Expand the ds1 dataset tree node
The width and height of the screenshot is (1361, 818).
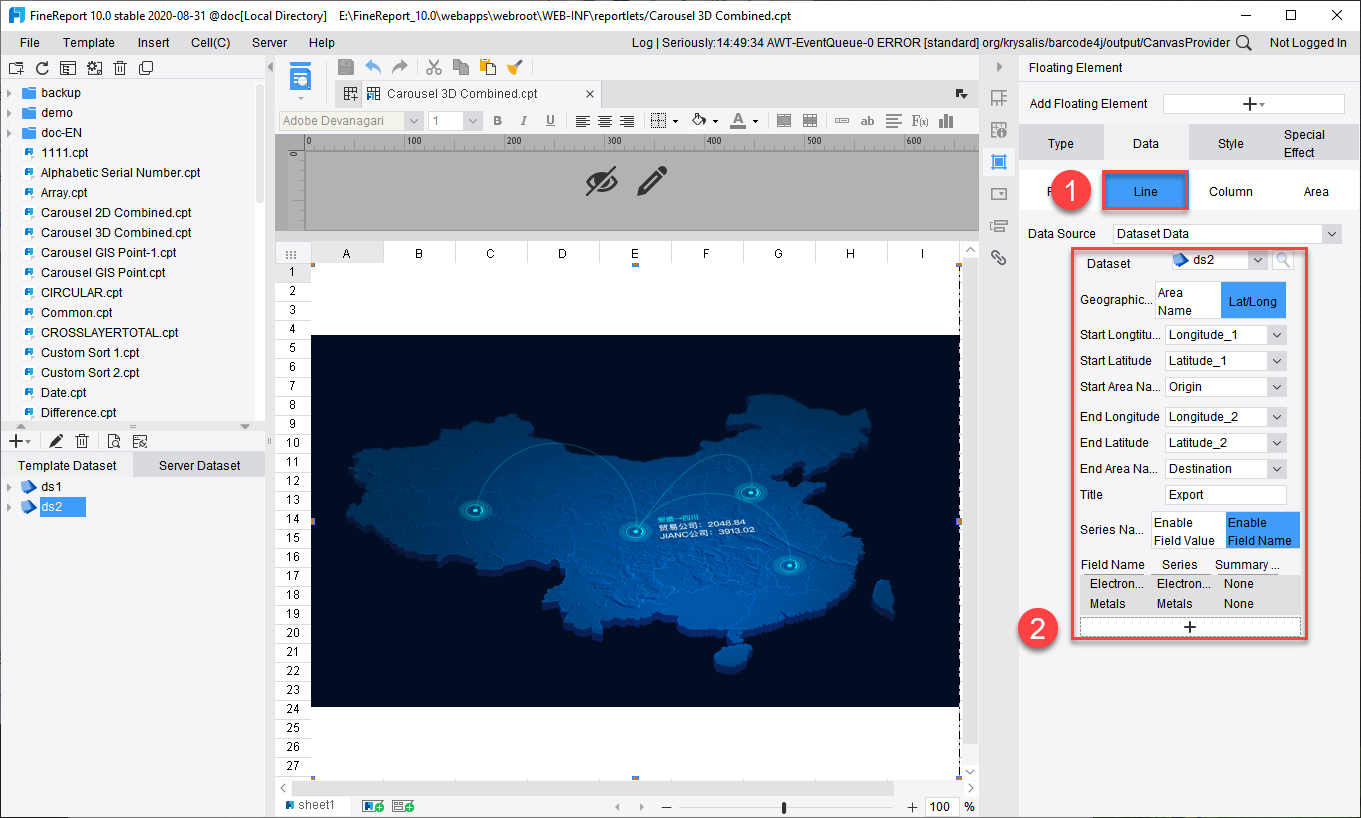(x=10, y=487)
